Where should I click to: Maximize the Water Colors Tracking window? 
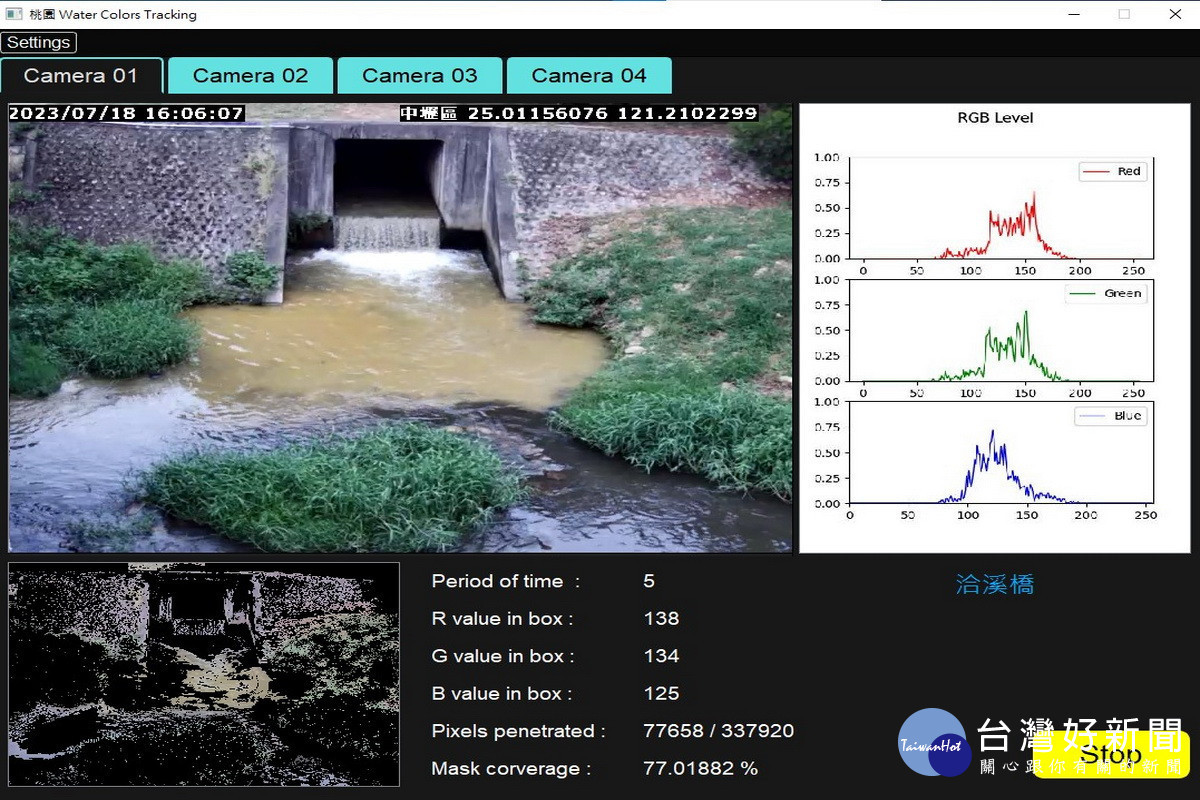pos(1124,14)
